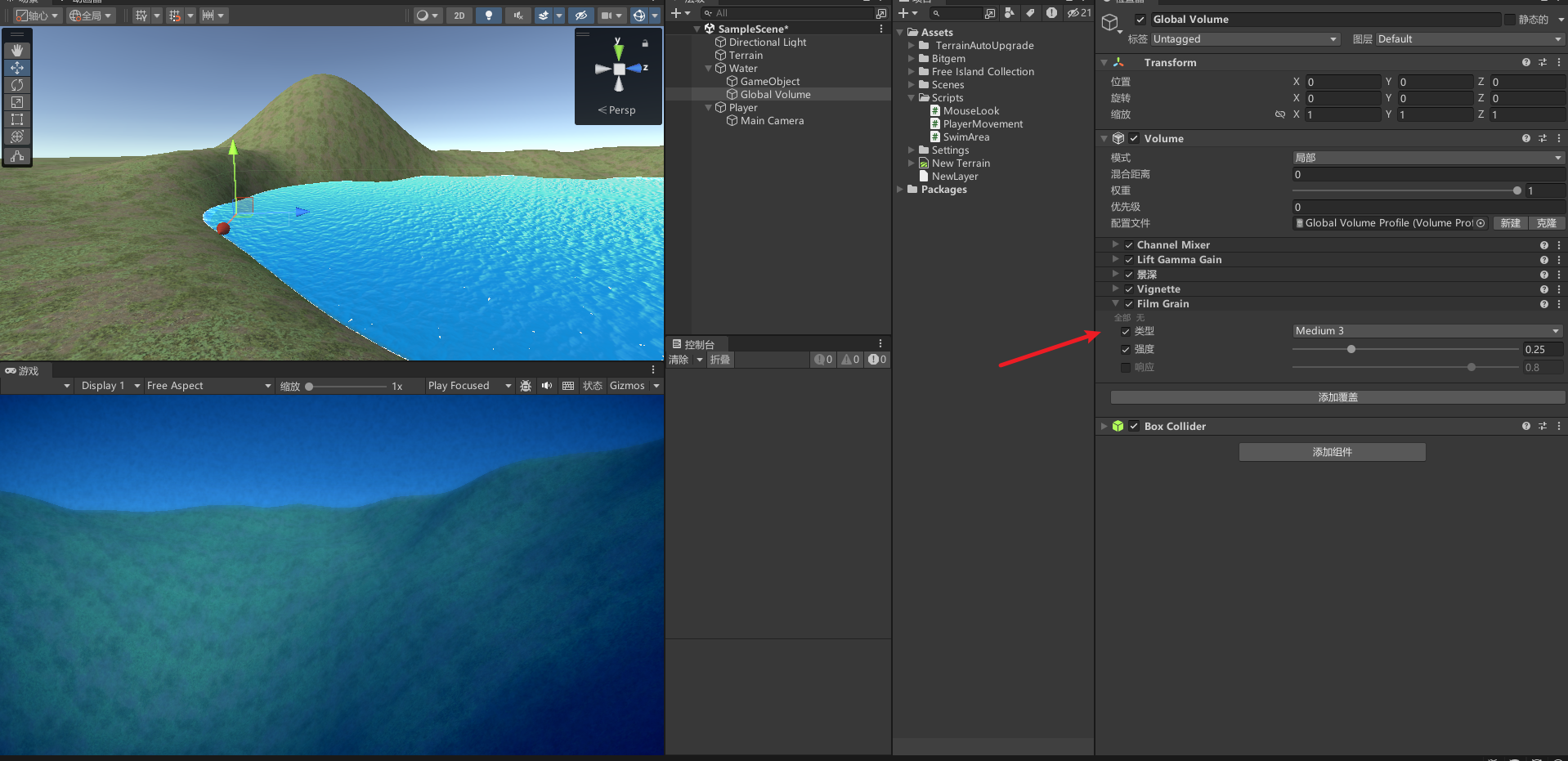Screen dimensions: 1568x761
Task: Select the Rect transform tool
Action: pos(17,119)
